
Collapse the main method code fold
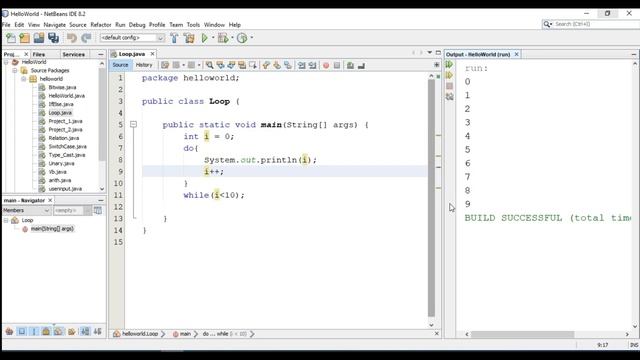tap(133, 124)
